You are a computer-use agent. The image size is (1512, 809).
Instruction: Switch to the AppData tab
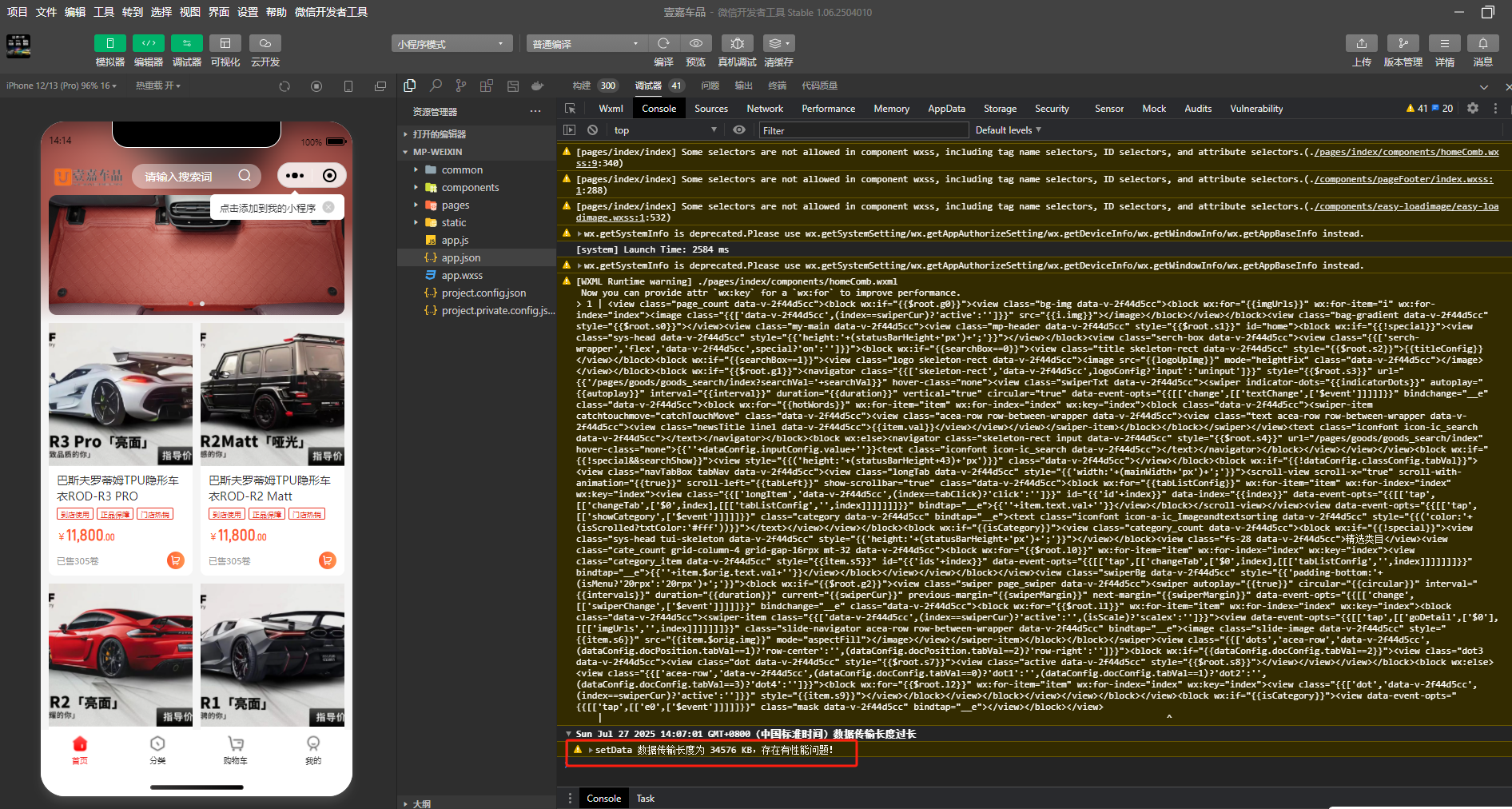pos(946,109)
